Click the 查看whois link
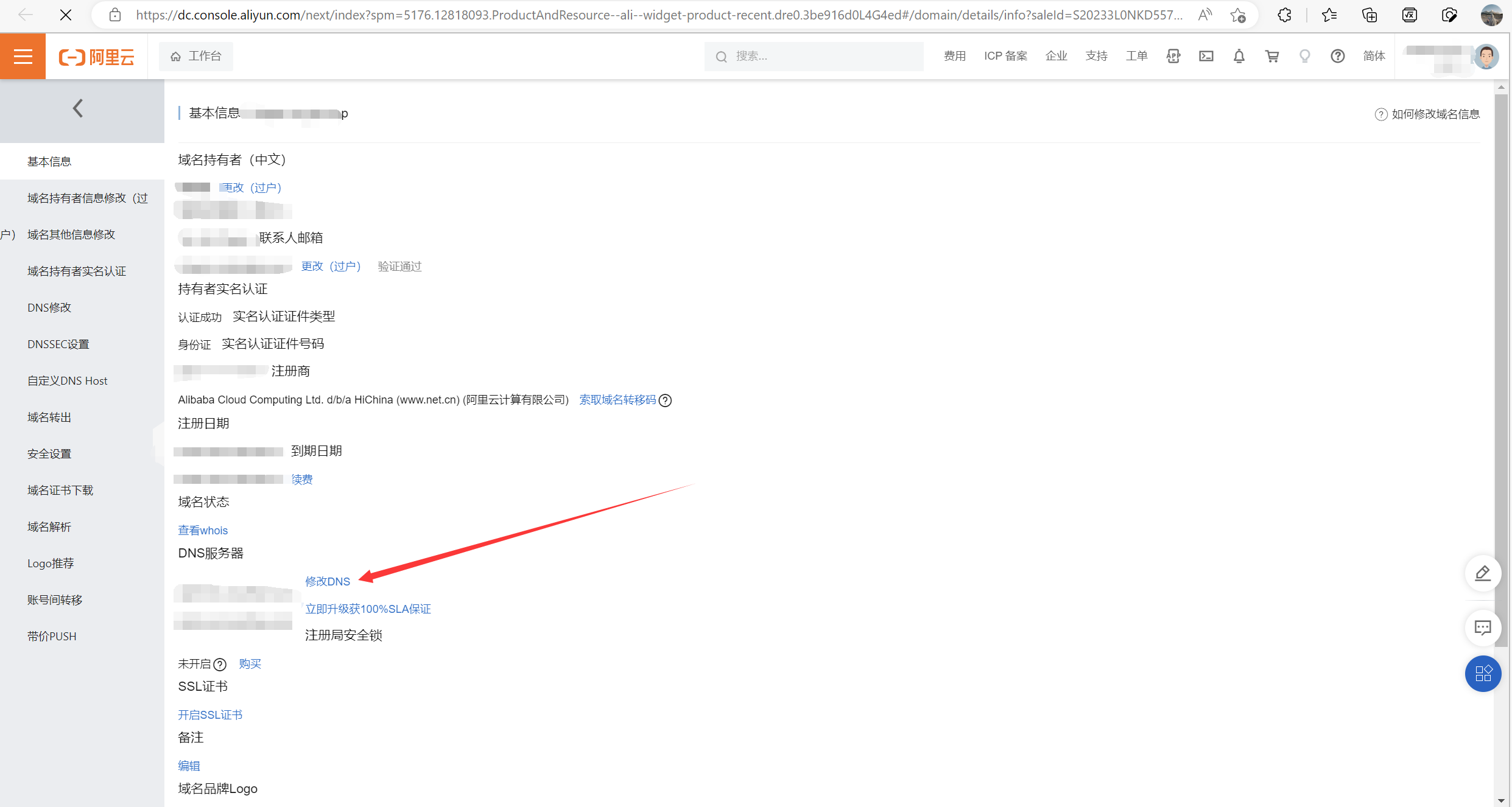Viewport: 1512px width, 807px height. (203, 530)
